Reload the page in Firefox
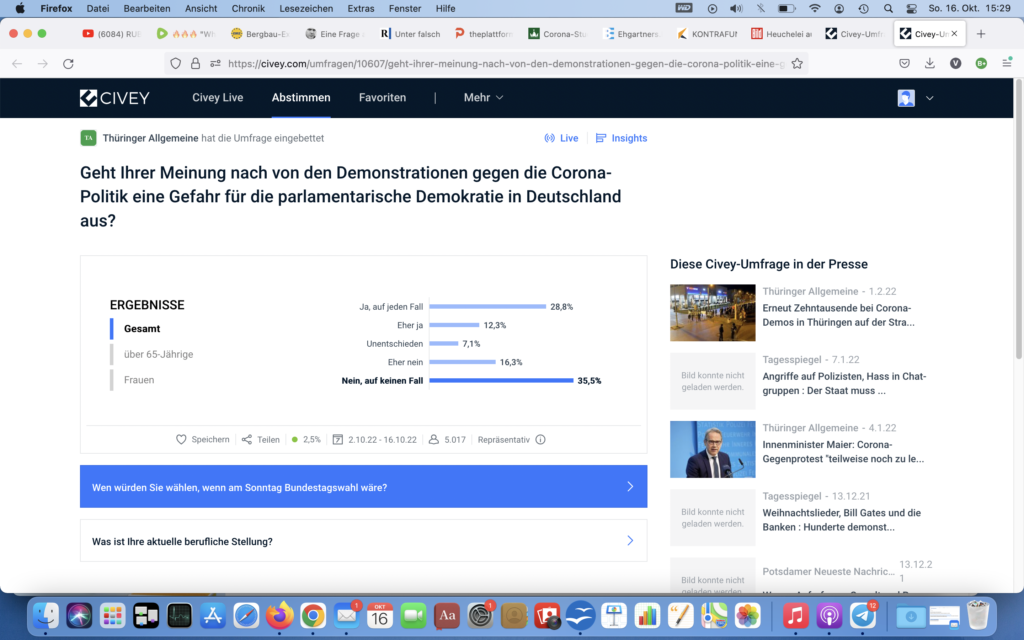 tap(68, 63)
